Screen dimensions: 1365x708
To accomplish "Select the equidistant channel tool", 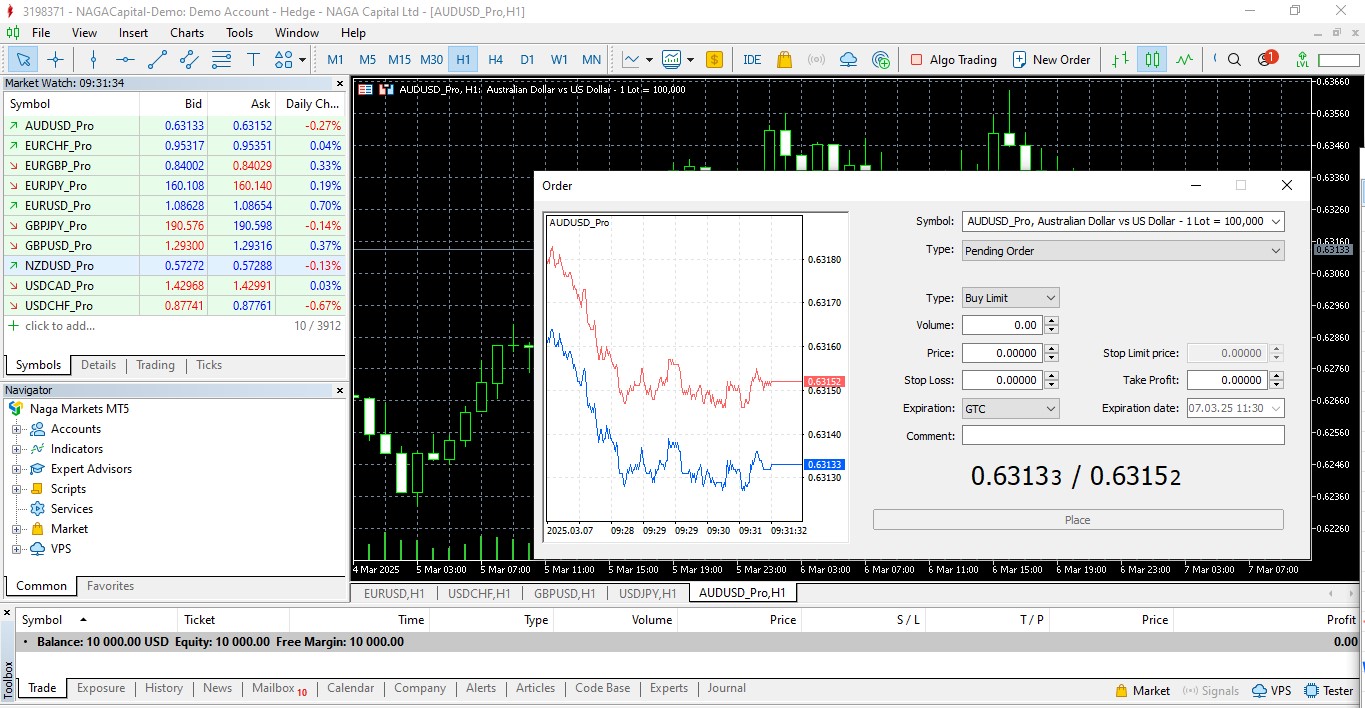I will (189, 60).
